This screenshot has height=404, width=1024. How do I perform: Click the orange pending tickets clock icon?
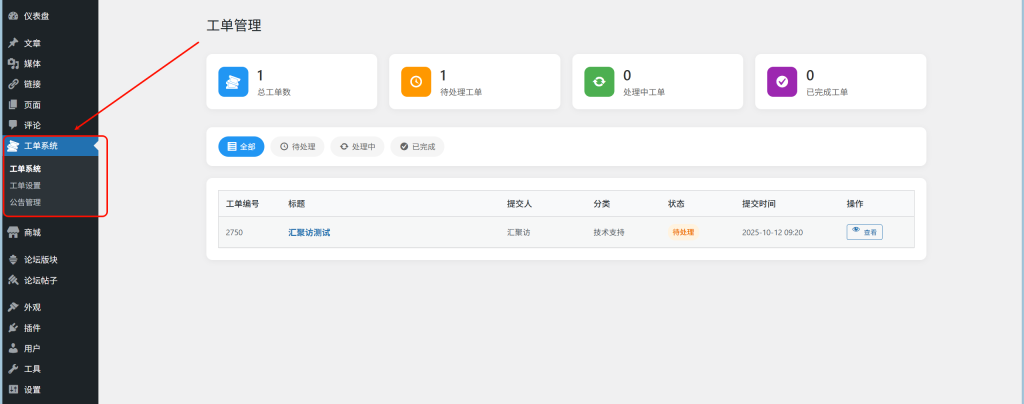pyautogui.click(x=416, y=82)
